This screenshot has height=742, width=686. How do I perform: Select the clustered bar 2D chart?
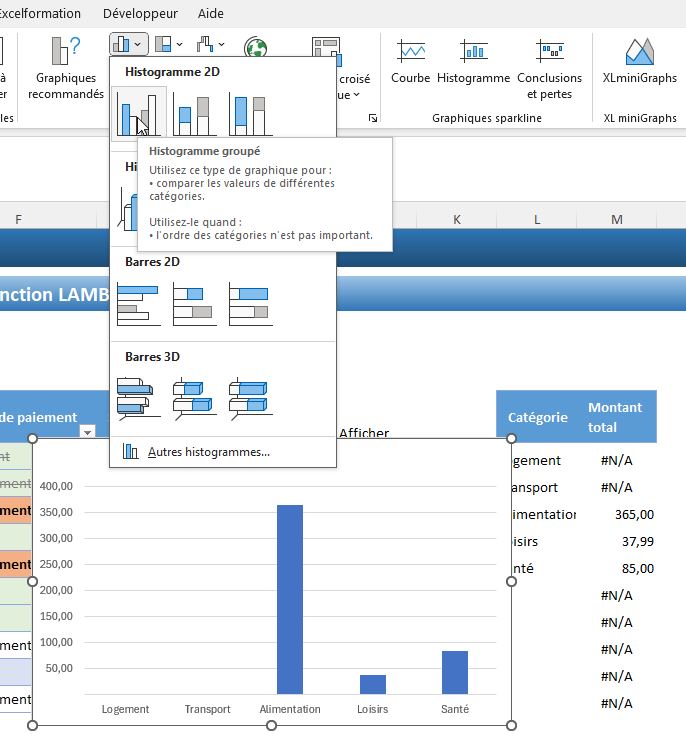[x=139, y=304]
